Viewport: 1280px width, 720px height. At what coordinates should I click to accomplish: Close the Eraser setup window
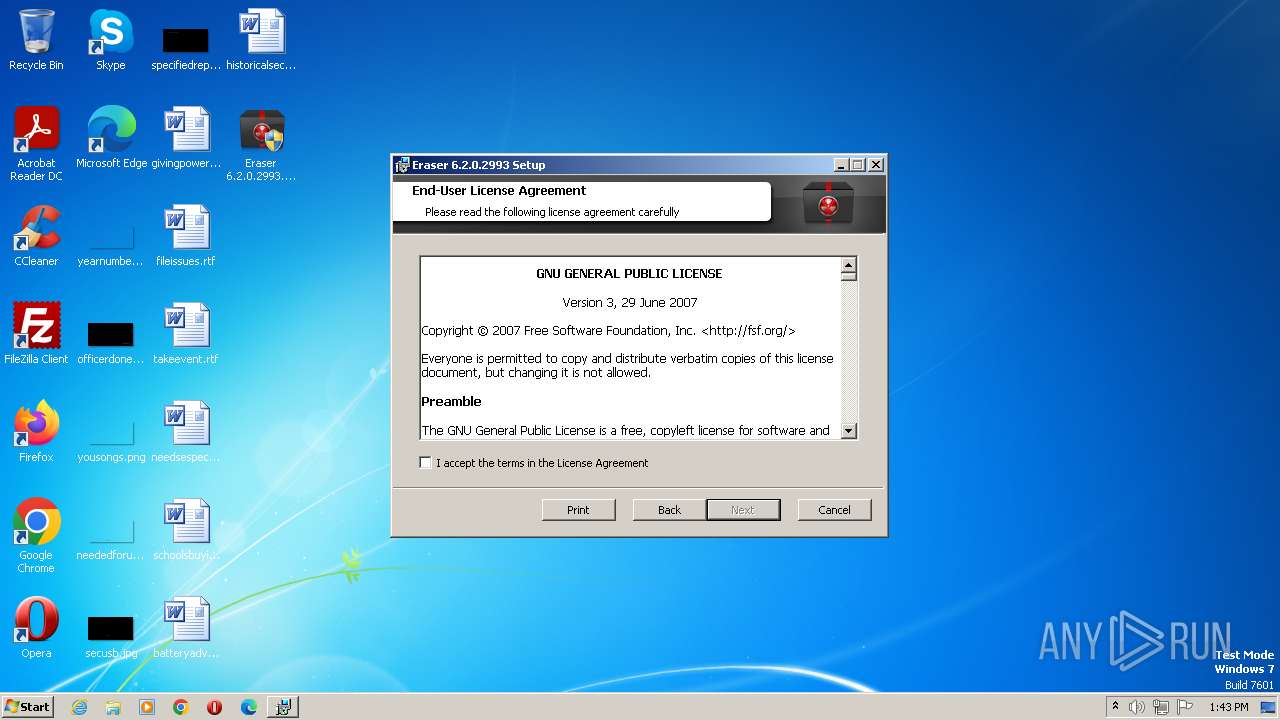[x=876, y=165]
